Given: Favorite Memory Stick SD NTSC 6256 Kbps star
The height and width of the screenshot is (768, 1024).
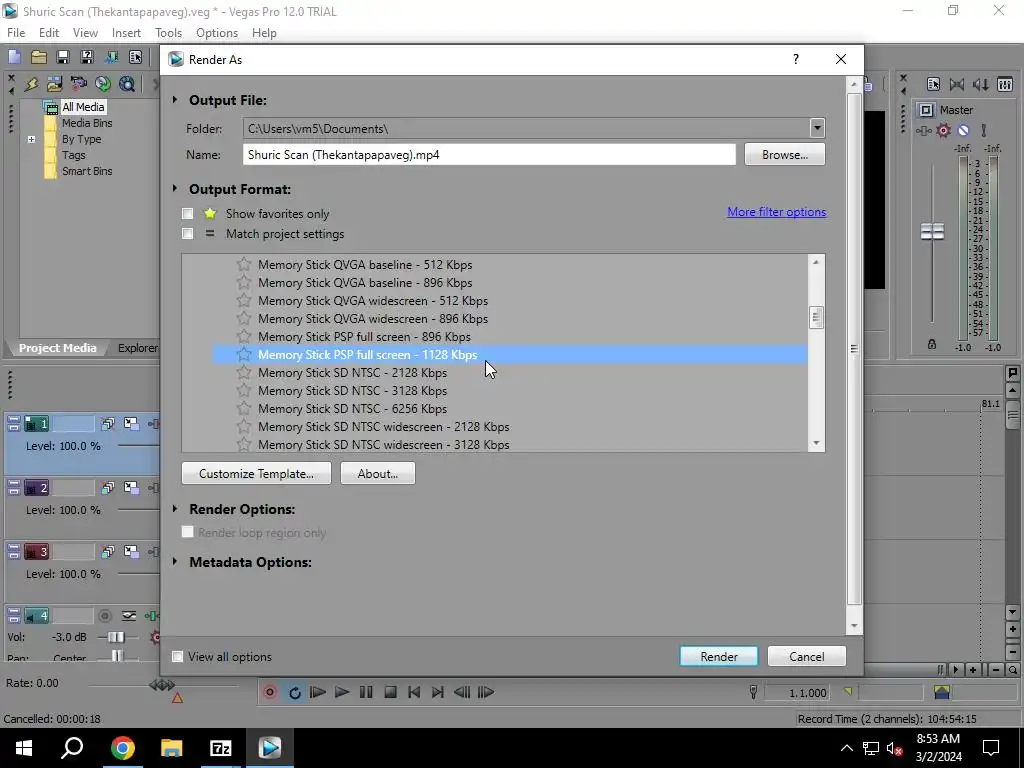Looking at the screenshot, I should 244,408.
